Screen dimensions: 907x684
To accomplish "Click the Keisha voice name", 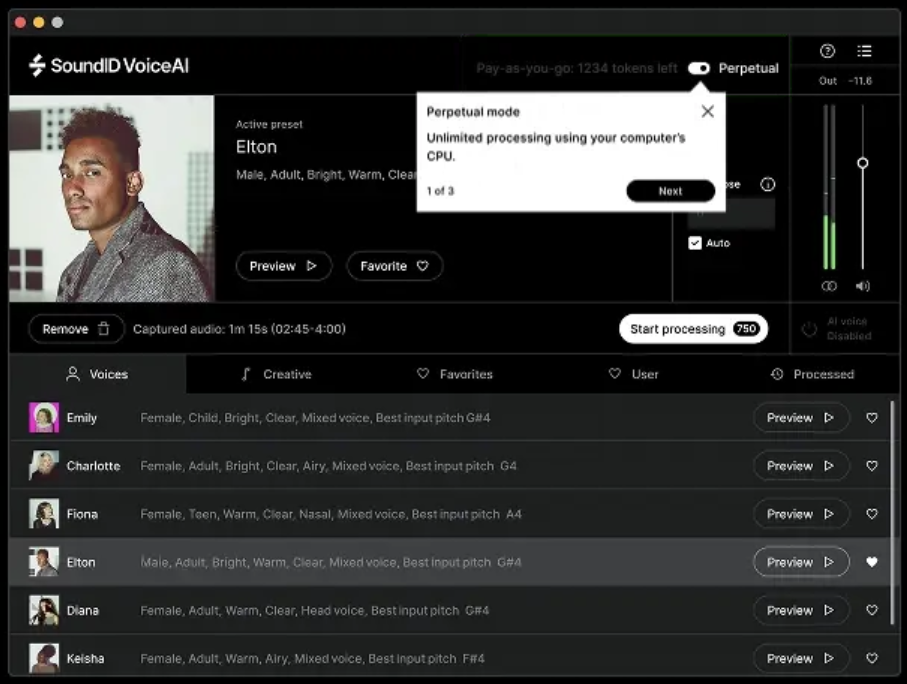I will pyautogui.click(x=85, y=659).
